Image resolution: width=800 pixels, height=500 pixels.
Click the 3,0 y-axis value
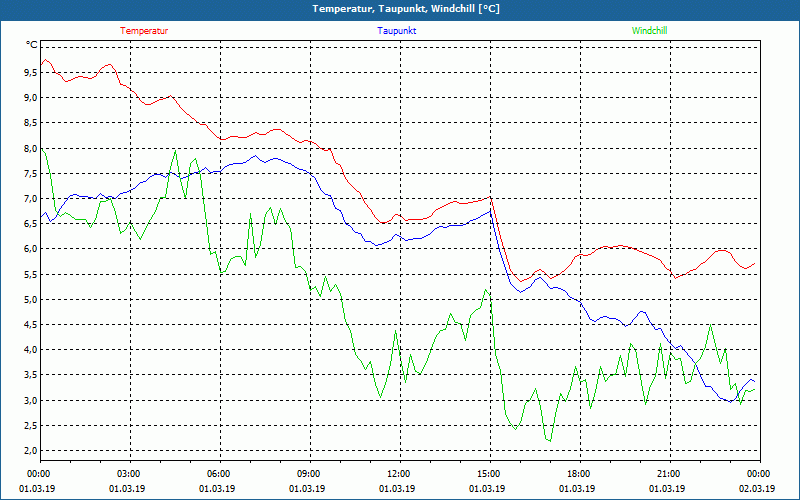(x=31, y=400)
